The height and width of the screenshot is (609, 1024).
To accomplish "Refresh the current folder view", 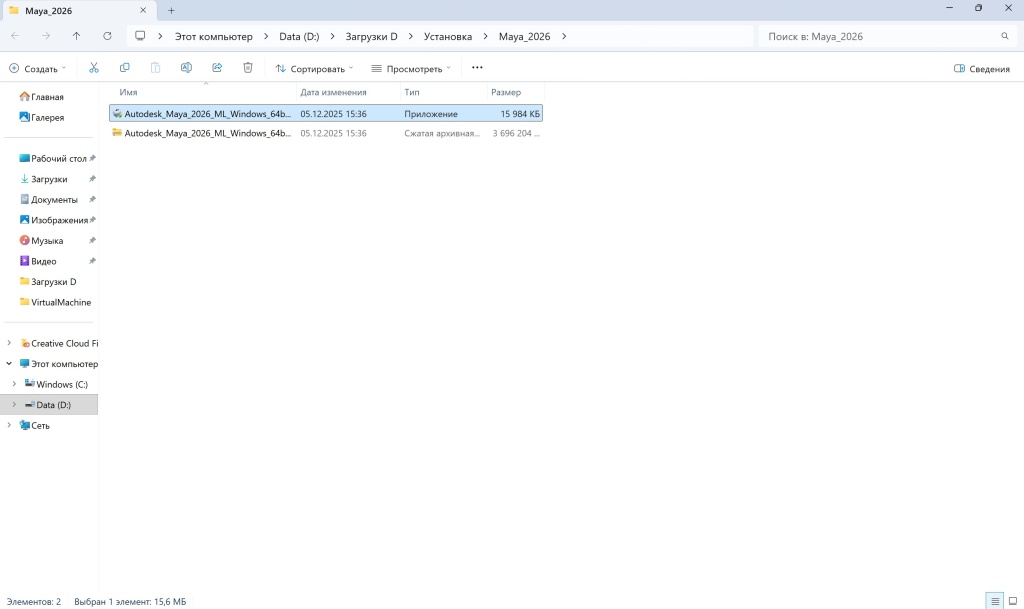I will (107, 36).
